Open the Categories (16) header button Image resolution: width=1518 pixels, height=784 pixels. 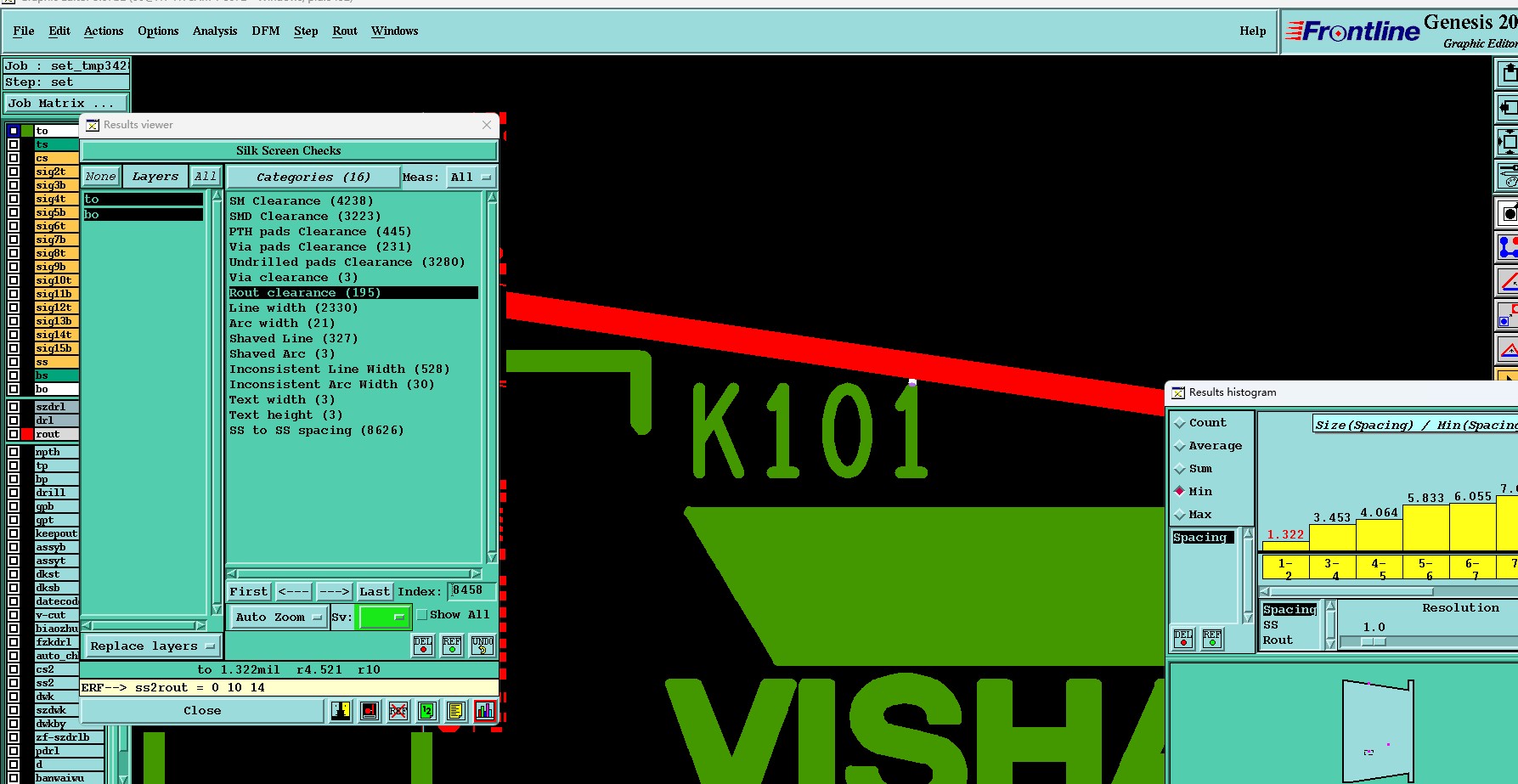pos(313,178)
